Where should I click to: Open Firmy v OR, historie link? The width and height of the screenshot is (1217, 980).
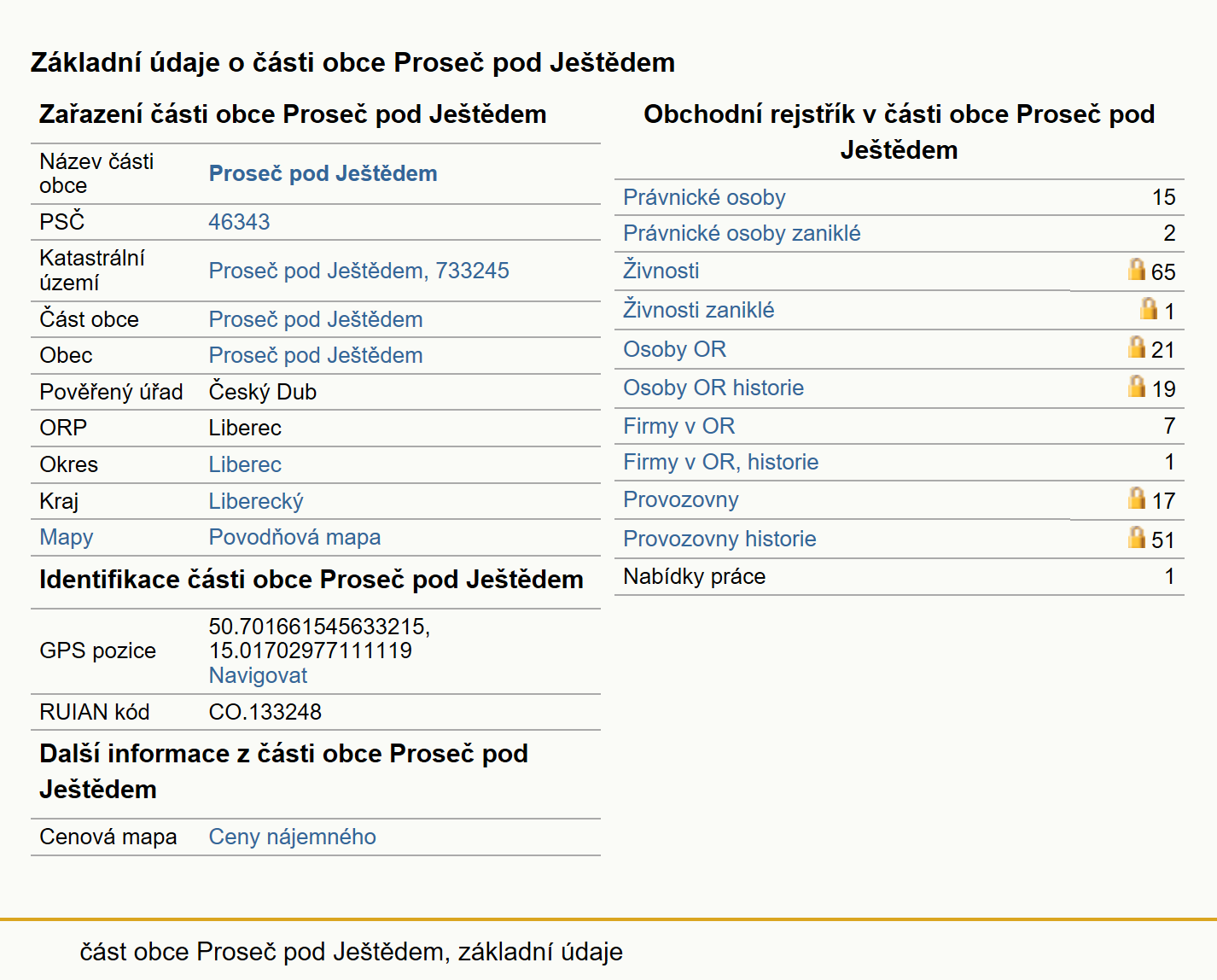(720, 462)
